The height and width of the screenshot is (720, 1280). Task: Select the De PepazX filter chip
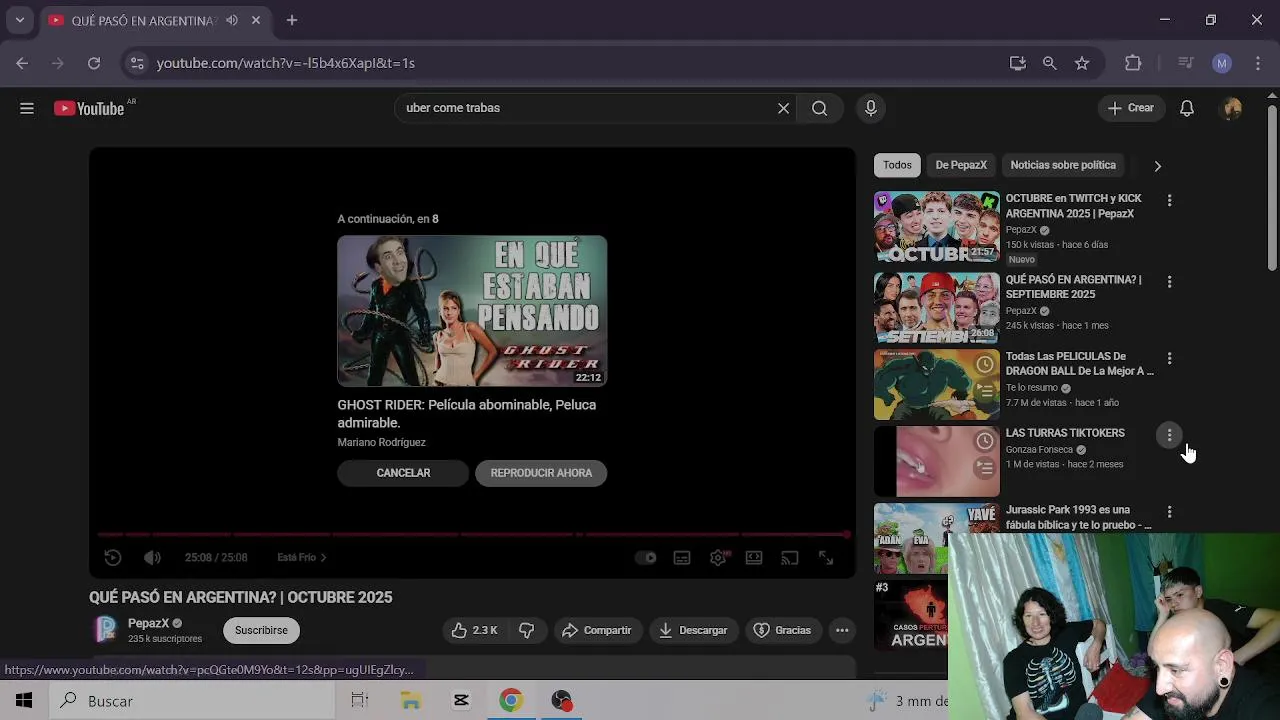[x=961, y=165]
